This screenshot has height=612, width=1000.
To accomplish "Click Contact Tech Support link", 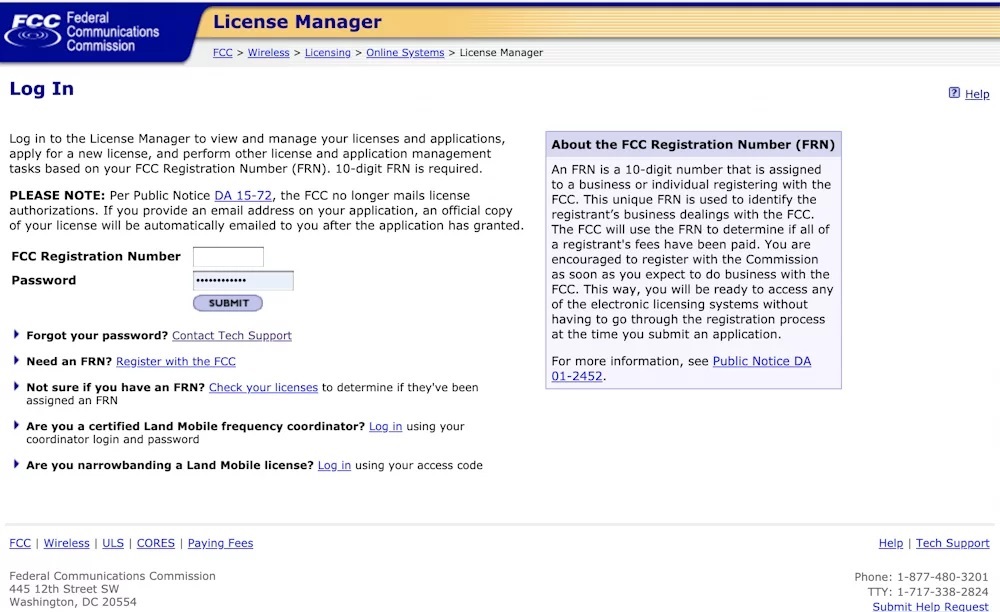I will pos(232,336).
